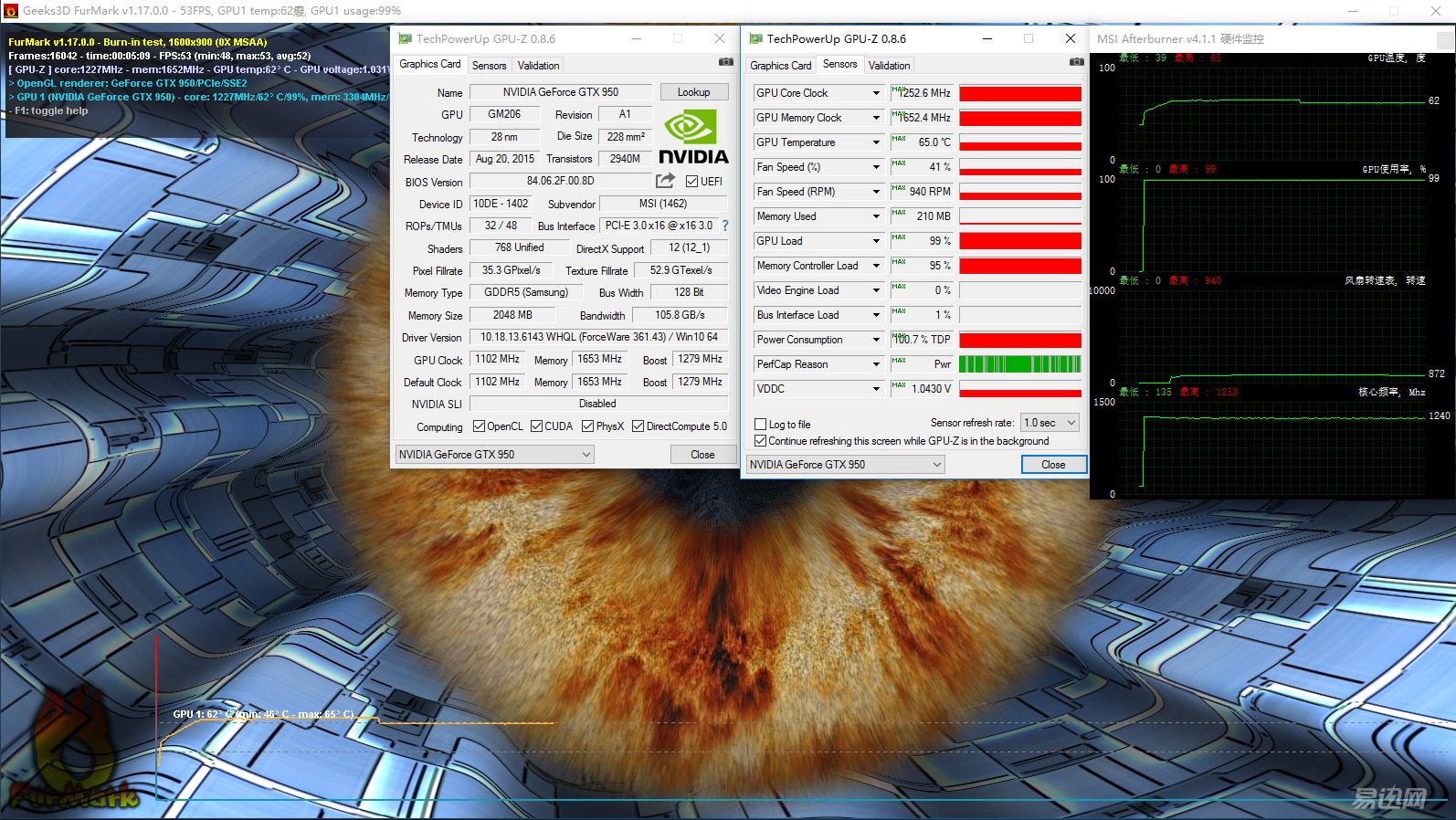Open the Sensor refresh rate dropdown

[1050, 423]
